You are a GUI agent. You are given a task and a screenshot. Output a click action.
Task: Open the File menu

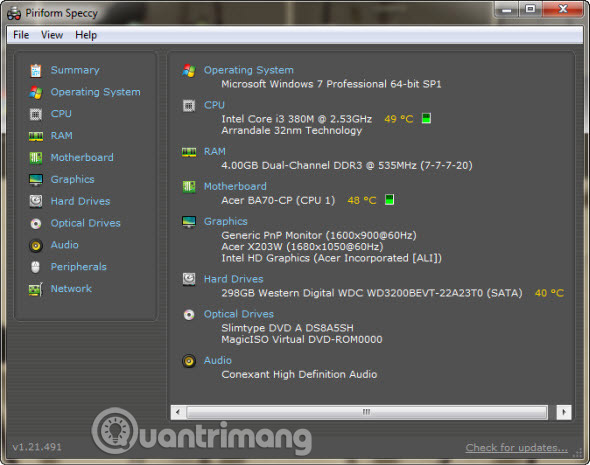point(21,35)
